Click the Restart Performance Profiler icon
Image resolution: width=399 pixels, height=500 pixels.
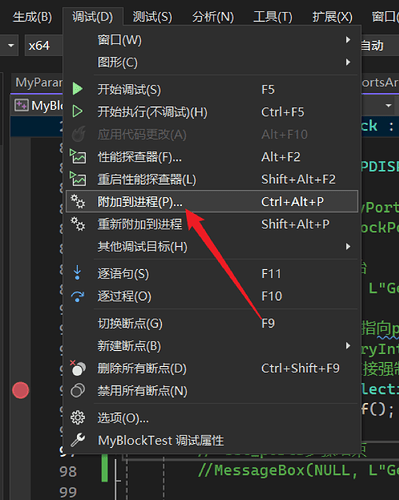(78, 179)
